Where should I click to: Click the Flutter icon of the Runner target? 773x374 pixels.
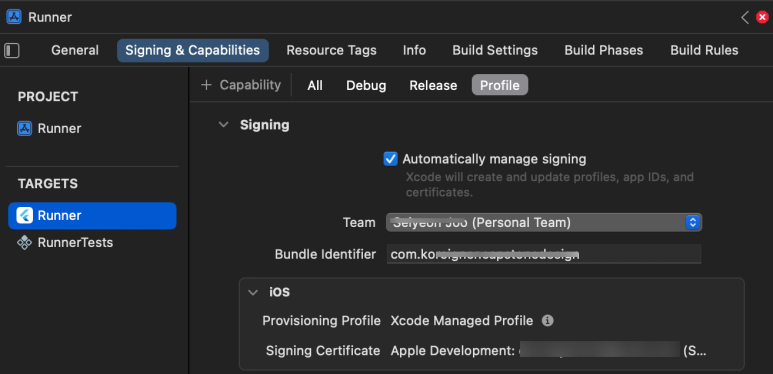tap(24, 215)
